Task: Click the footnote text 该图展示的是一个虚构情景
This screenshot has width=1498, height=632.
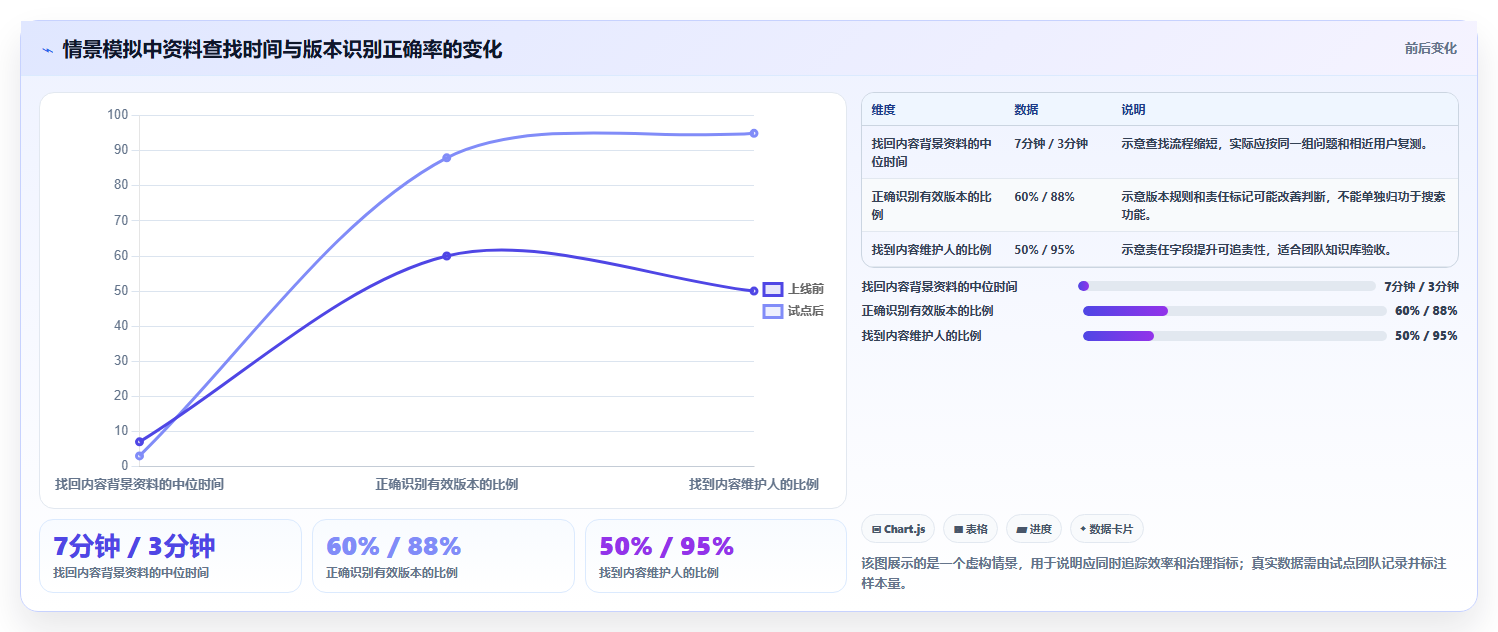Action: tap(1154, 574)
